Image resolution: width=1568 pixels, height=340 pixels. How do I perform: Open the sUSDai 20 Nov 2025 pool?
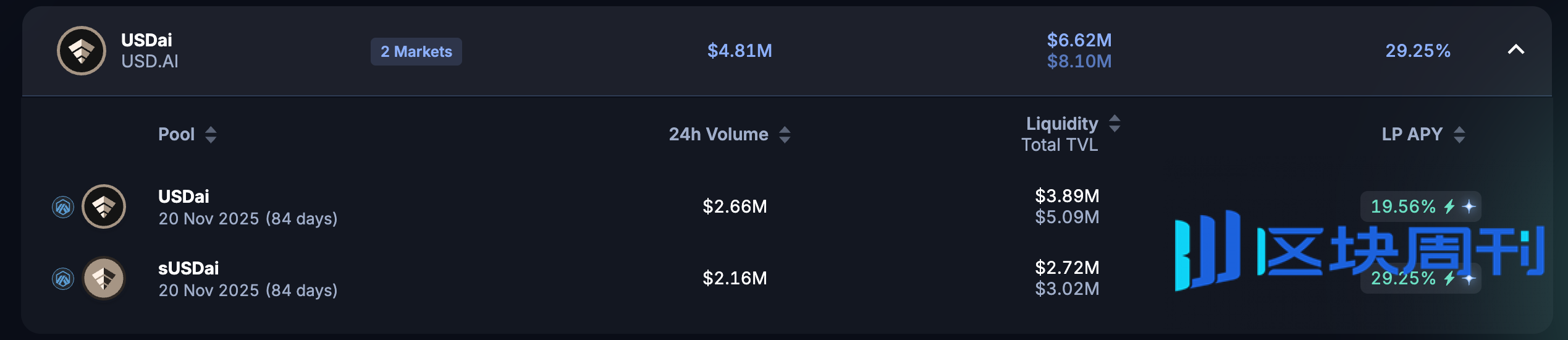click(248, 279)
